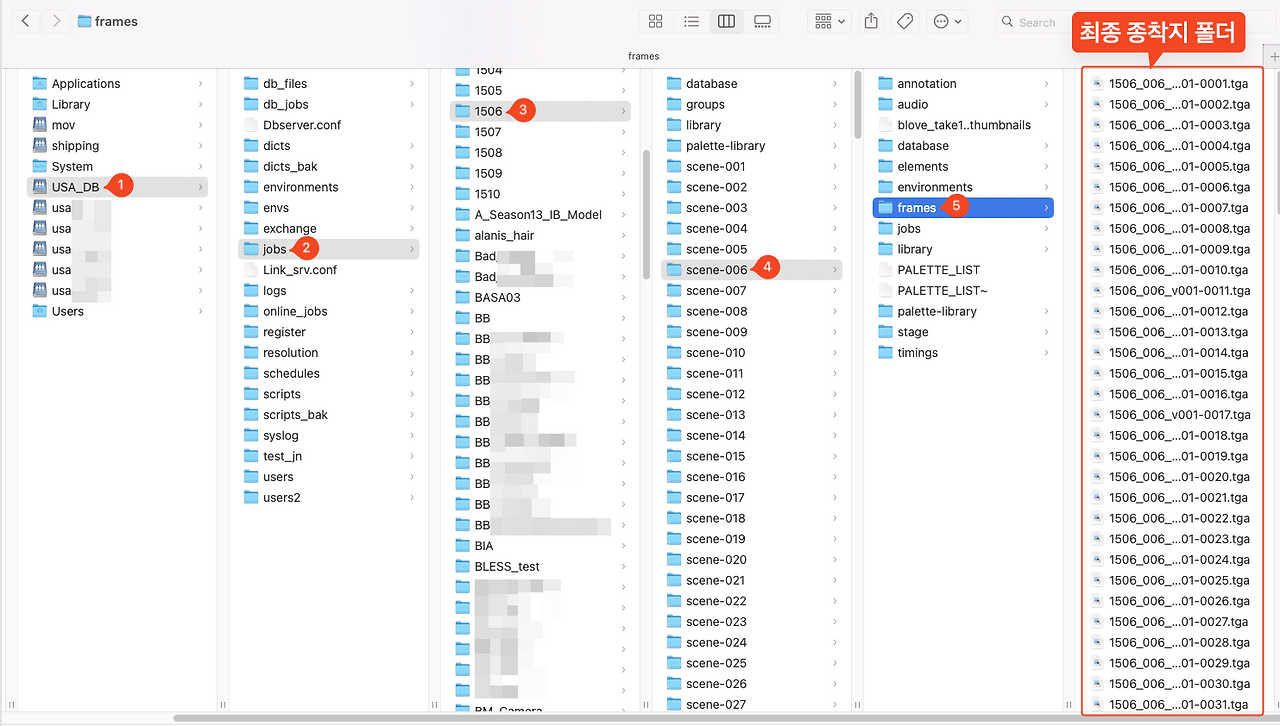Select the shipping volume icon
1280x726 pixels.
pos(40,146)
